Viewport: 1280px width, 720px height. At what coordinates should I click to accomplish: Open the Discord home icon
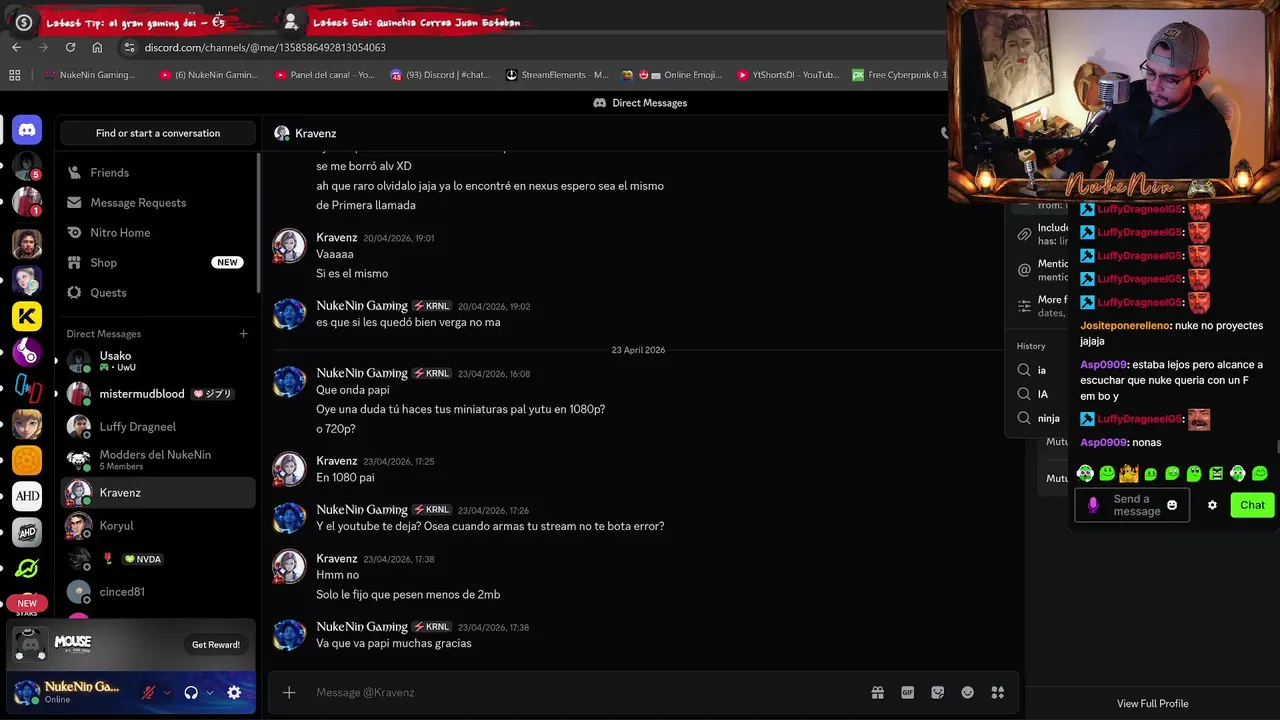[x=27, y=129]
